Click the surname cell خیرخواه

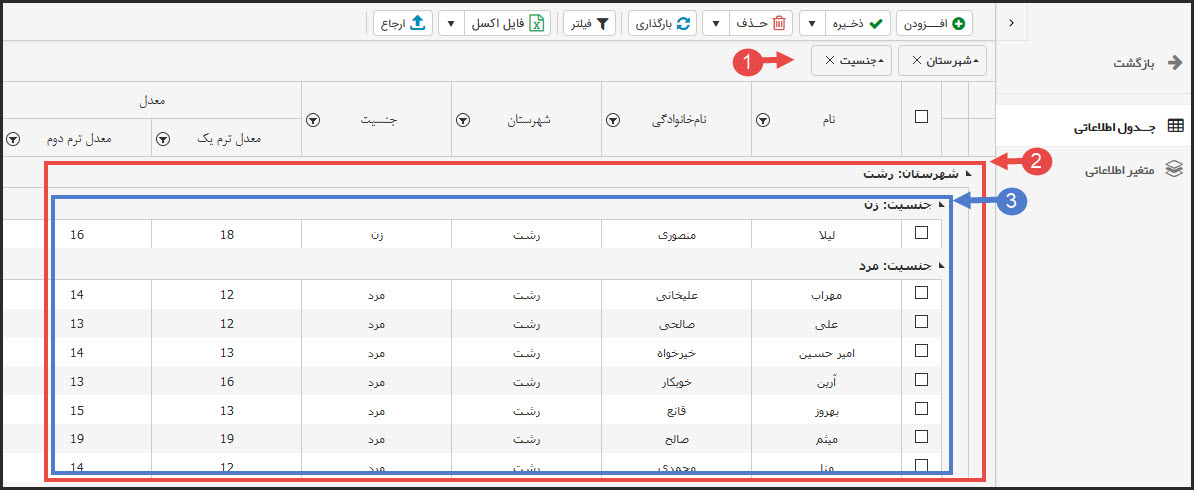click(676, 353)
